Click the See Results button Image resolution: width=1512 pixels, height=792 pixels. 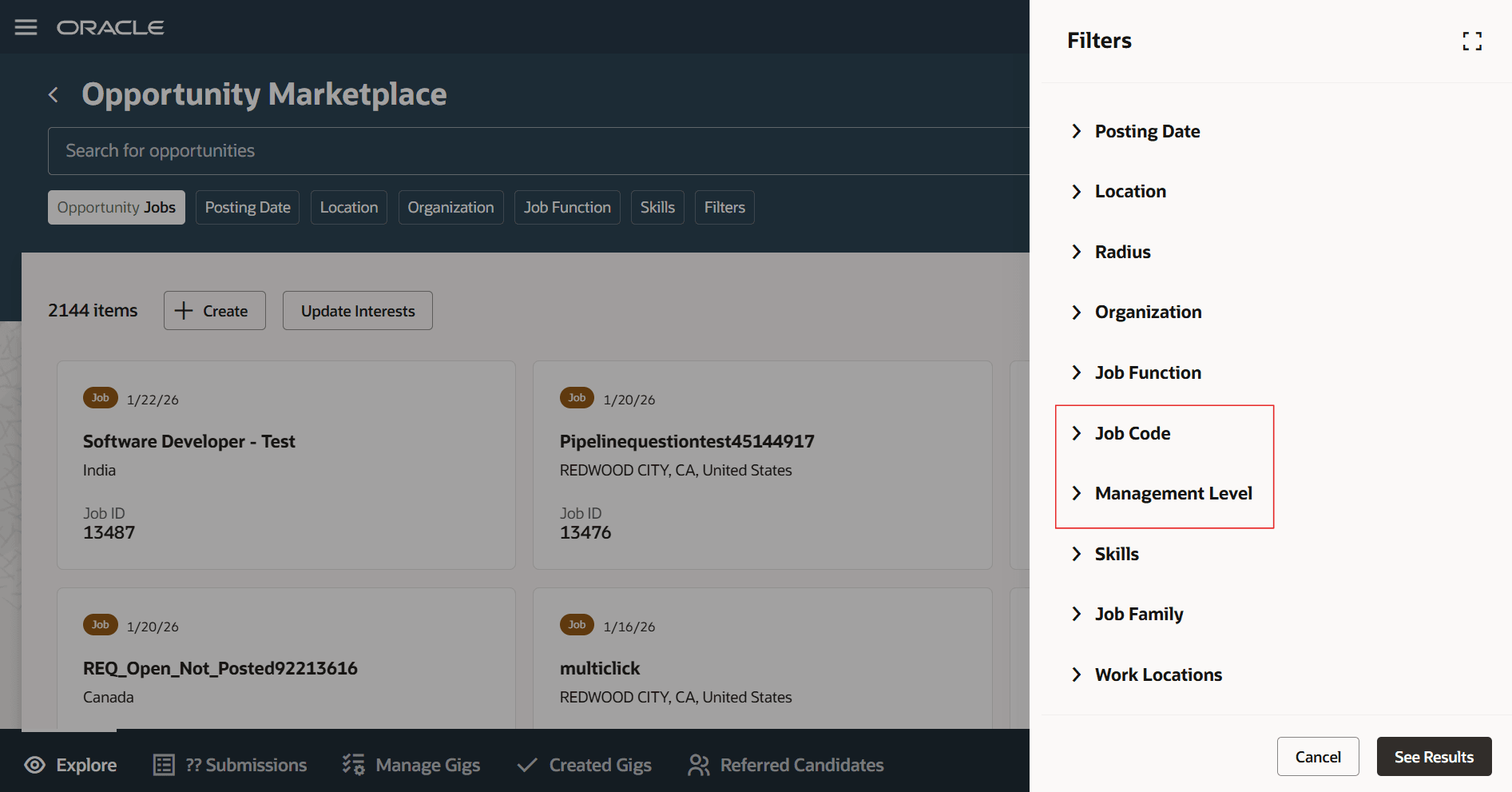click(1434, 756)
